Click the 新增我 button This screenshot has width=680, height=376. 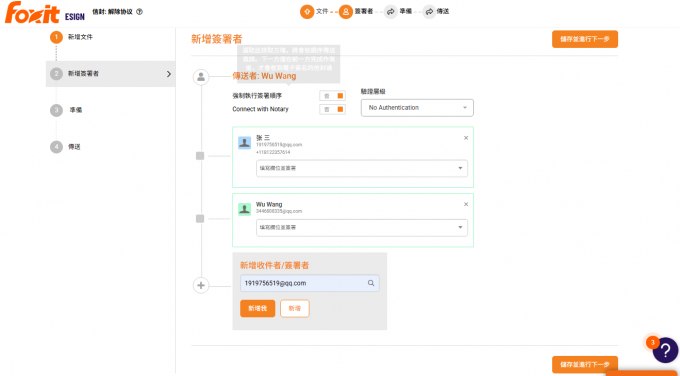(x=258, y=308)
